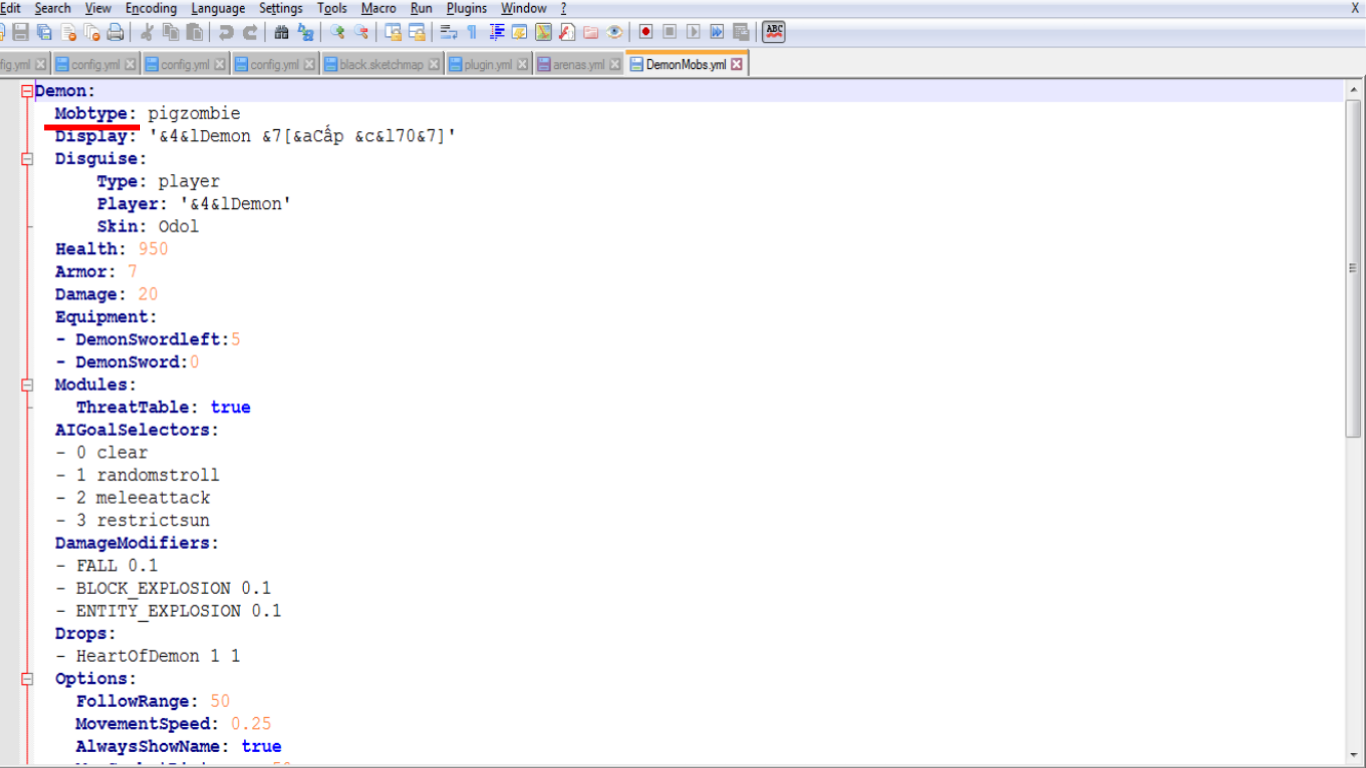
Task: Click the "HeartOfDemon 1 1" drop line
Action: tap(158, 656)
